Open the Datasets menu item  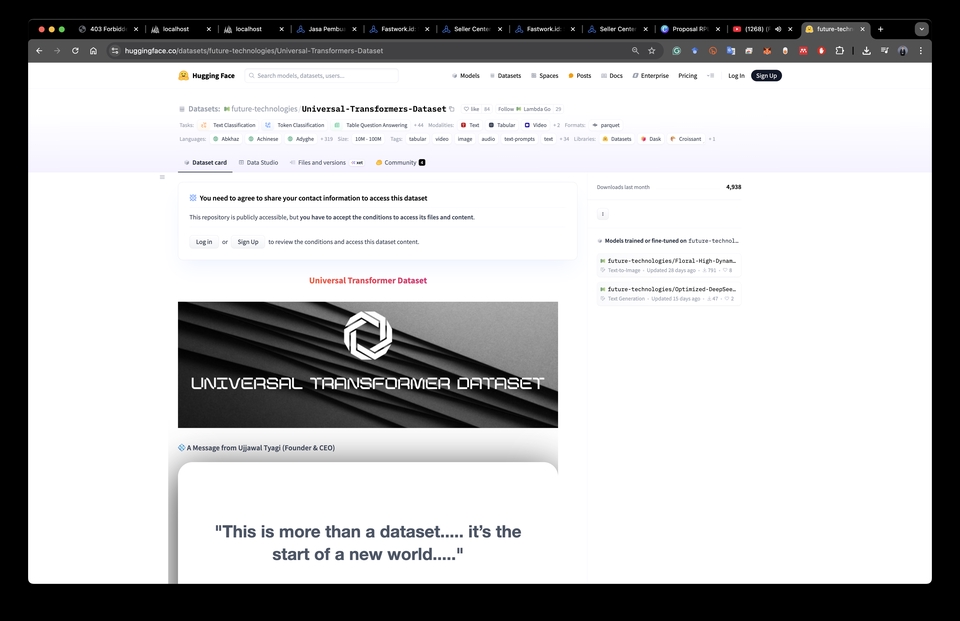coord(505,75)
